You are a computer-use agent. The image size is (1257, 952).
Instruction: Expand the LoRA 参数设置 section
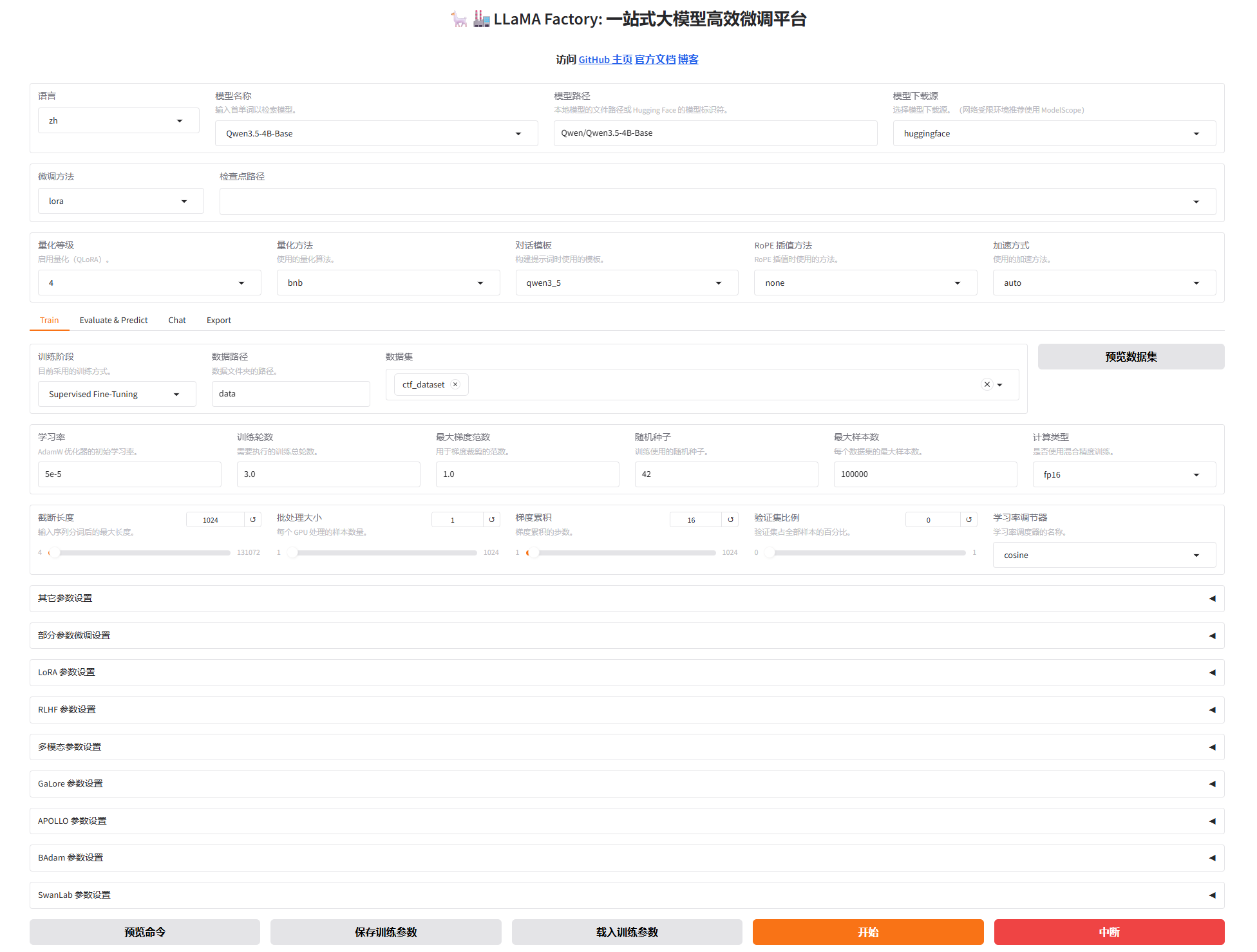tap(627, 672)
